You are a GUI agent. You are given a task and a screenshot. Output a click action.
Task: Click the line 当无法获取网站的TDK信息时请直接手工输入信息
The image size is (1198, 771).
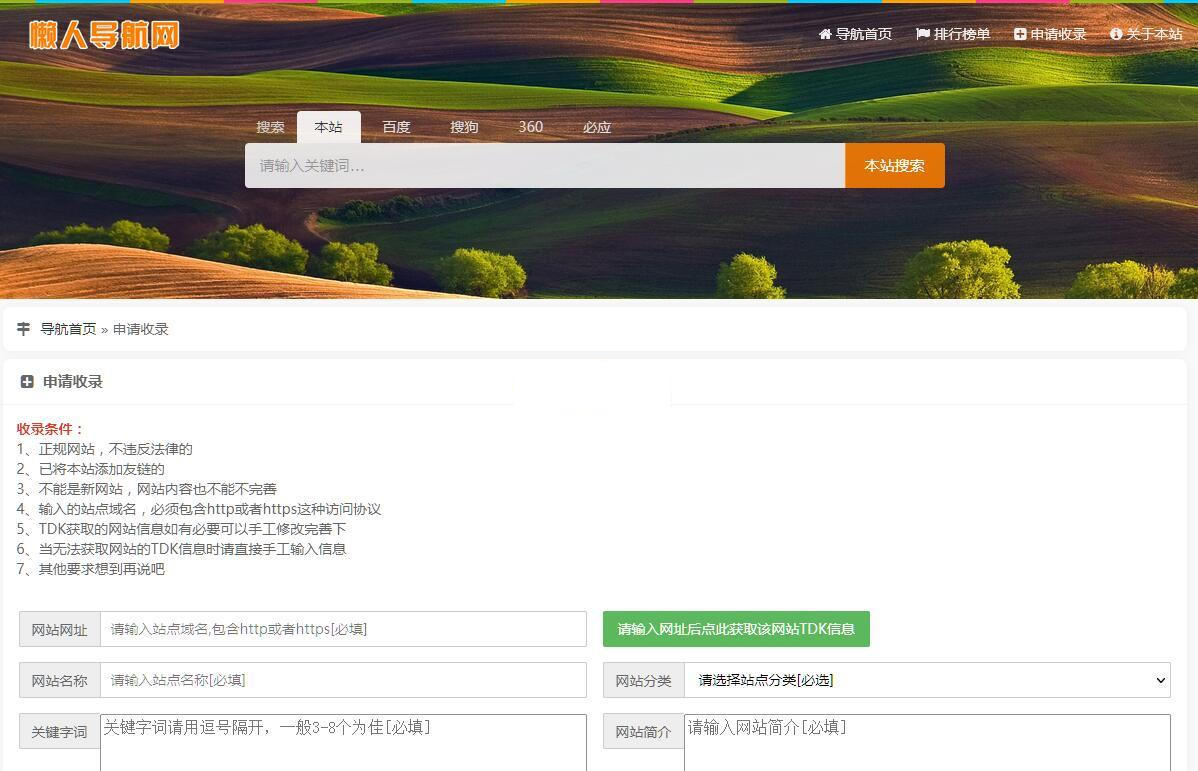pos(181,548)
